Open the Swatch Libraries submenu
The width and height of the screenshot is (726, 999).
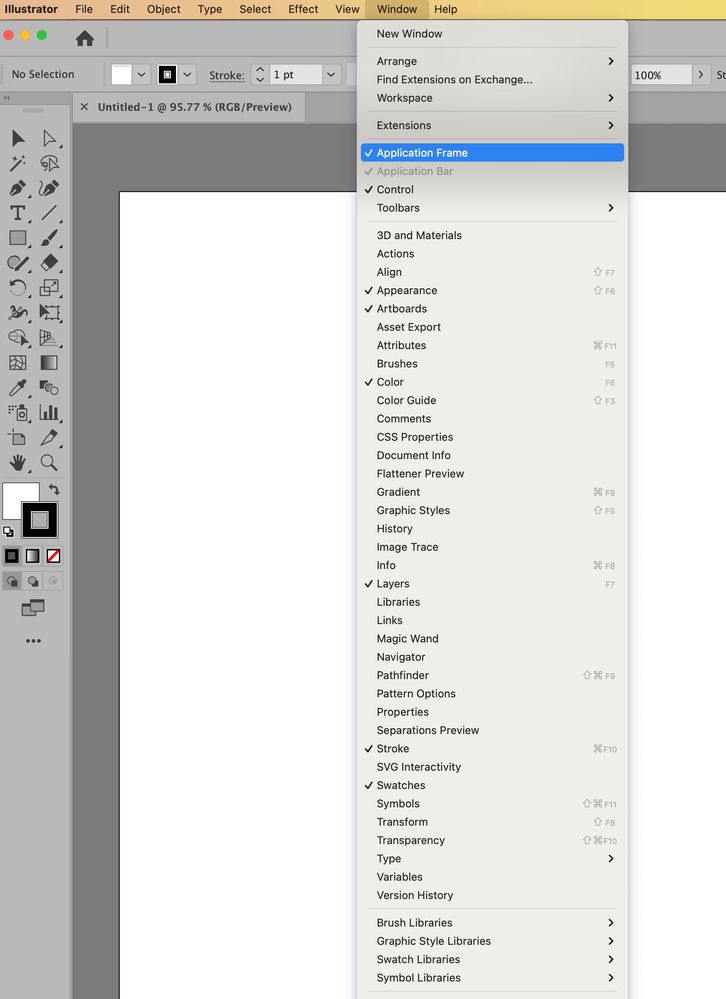(x=492, y=959)
